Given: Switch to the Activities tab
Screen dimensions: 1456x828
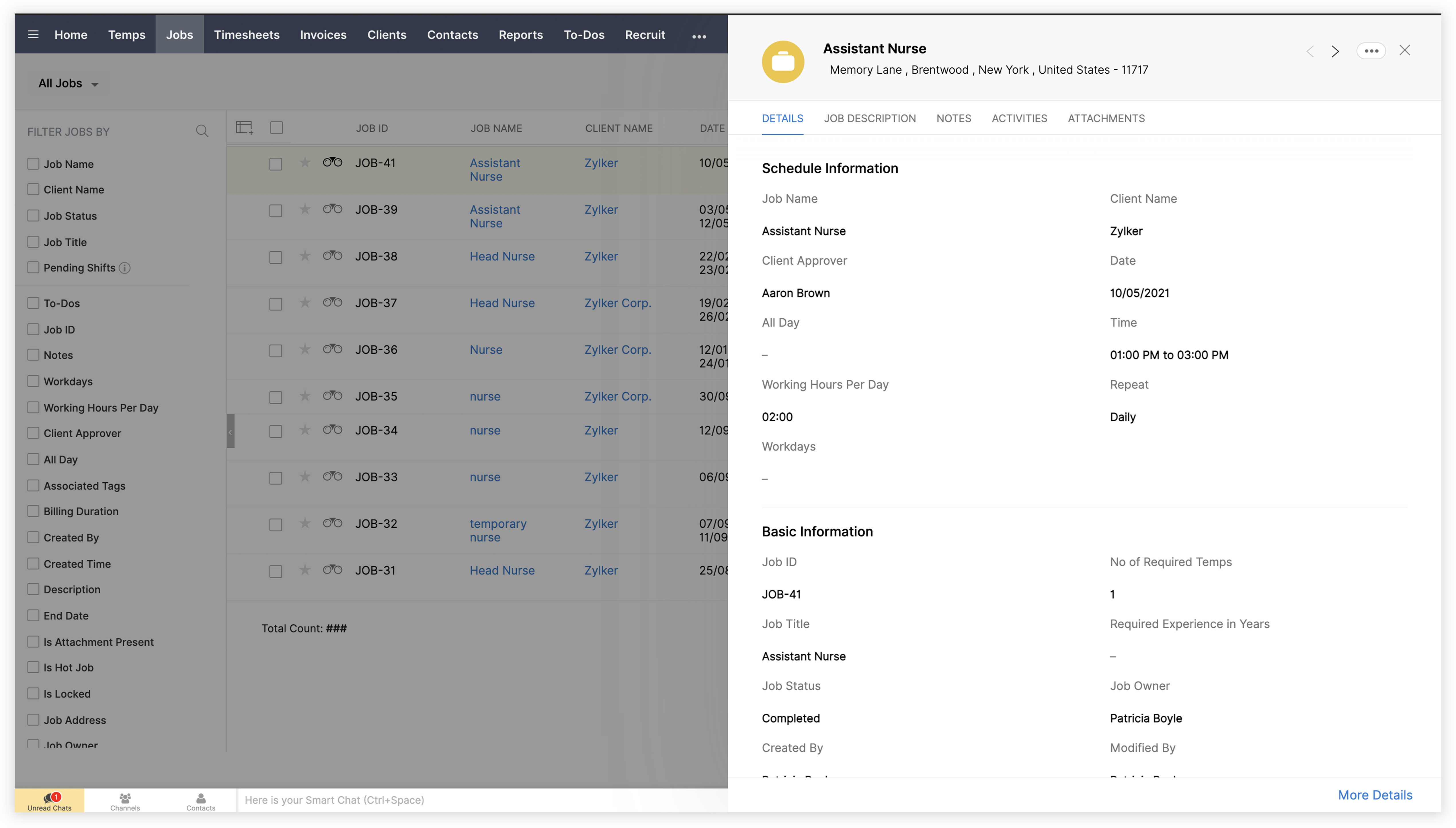Looking at the screenshot, I should [1019, 118].
